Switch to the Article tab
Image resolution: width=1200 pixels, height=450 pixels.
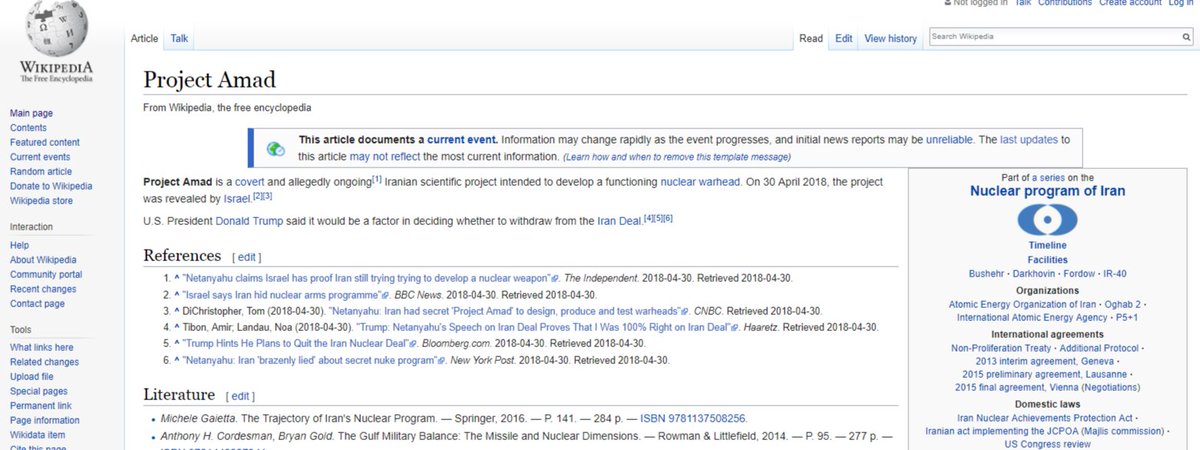[x=145, y=38]
